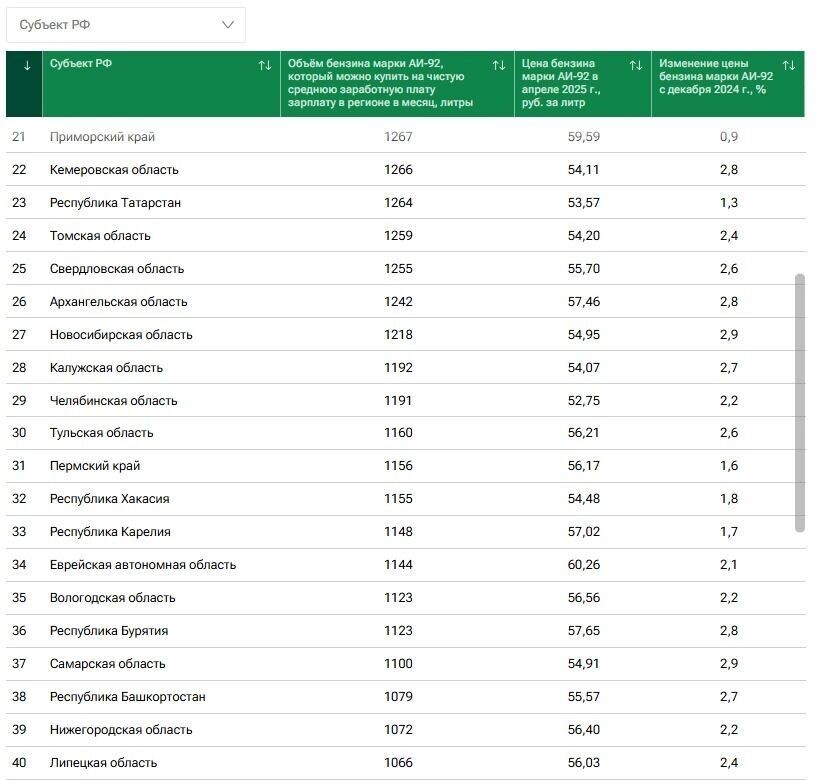Click price value 54,95
The image size is (817, 780).
[584, 335]
